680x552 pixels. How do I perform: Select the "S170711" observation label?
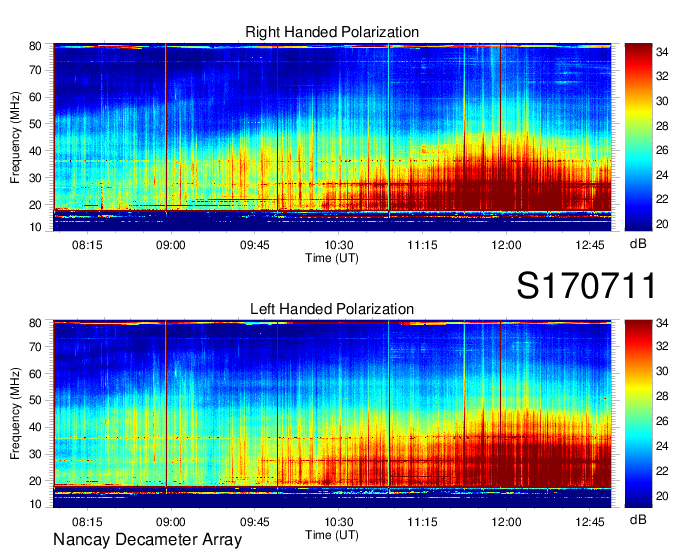pos(586,286)
